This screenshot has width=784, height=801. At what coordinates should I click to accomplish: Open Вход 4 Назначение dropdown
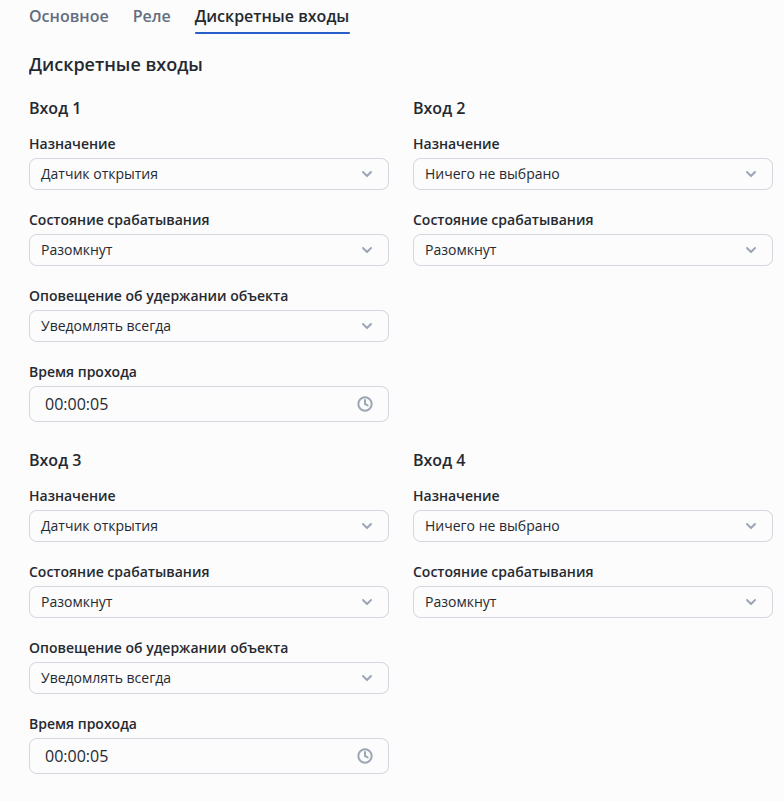(x=592, y=526)
